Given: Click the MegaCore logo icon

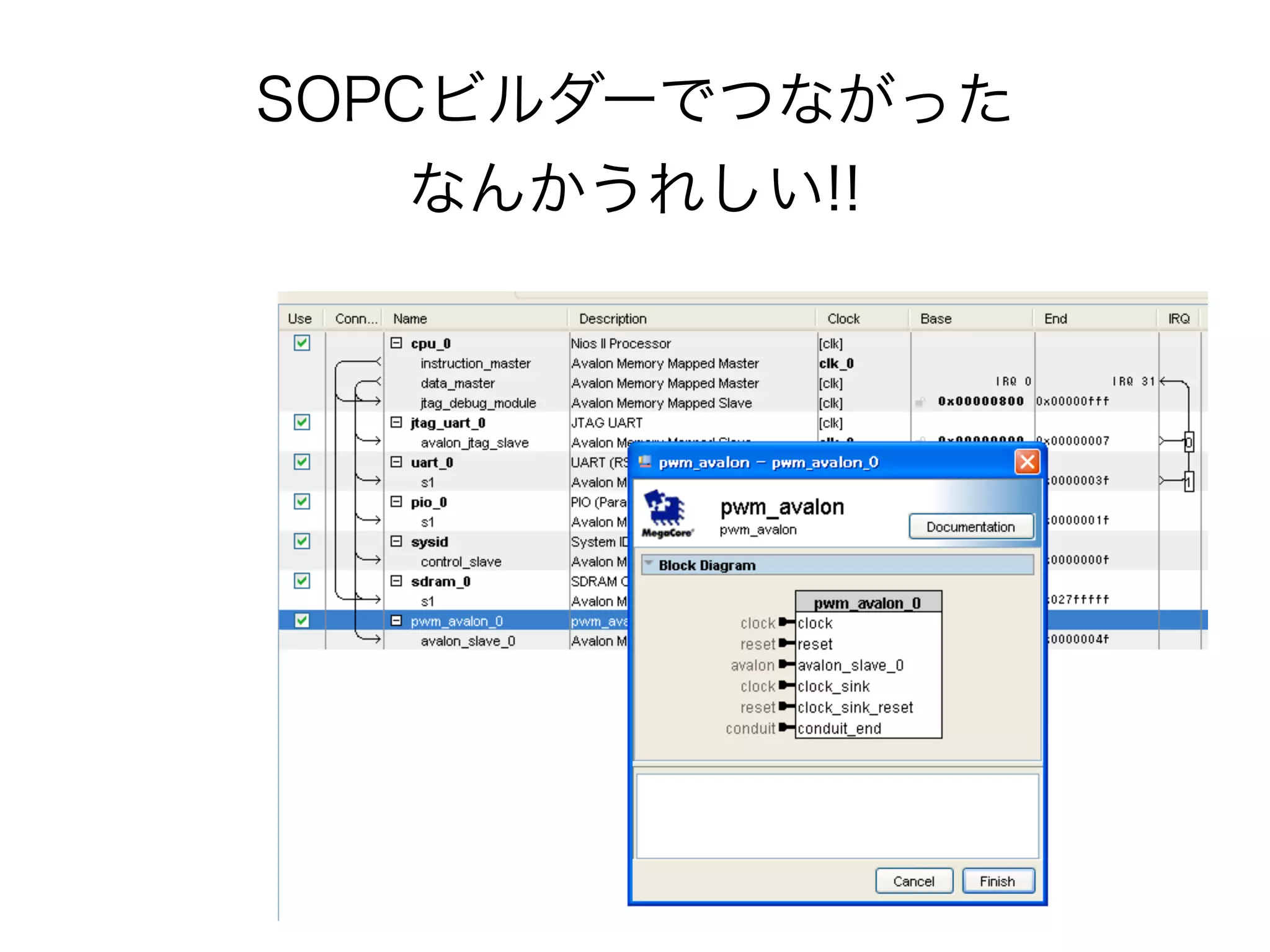Looking at the screenshot, I should [x=667, y=513].
